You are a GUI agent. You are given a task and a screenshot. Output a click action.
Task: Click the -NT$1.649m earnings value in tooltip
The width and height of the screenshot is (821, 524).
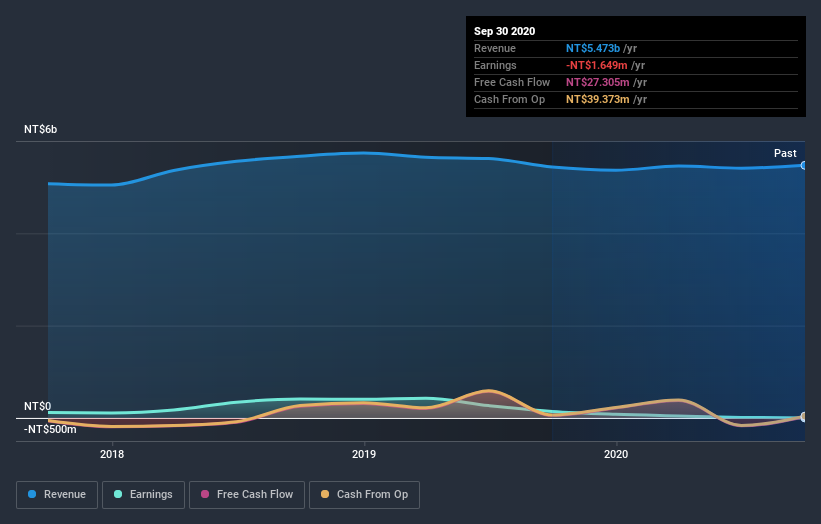596,65
